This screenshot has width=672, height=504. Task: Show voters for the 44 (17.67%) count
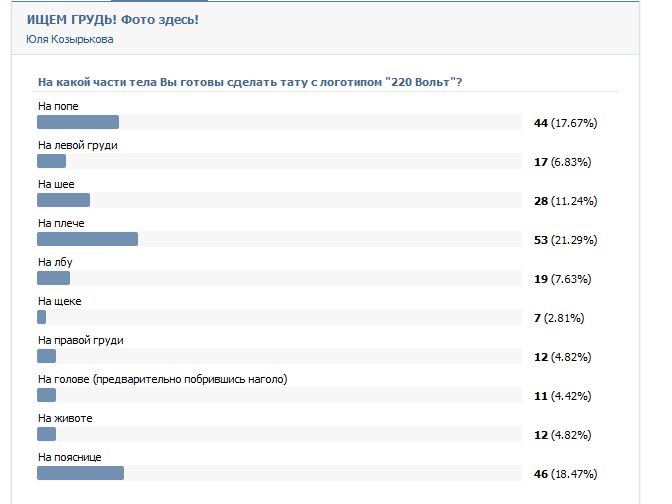(x=565, y=123)
